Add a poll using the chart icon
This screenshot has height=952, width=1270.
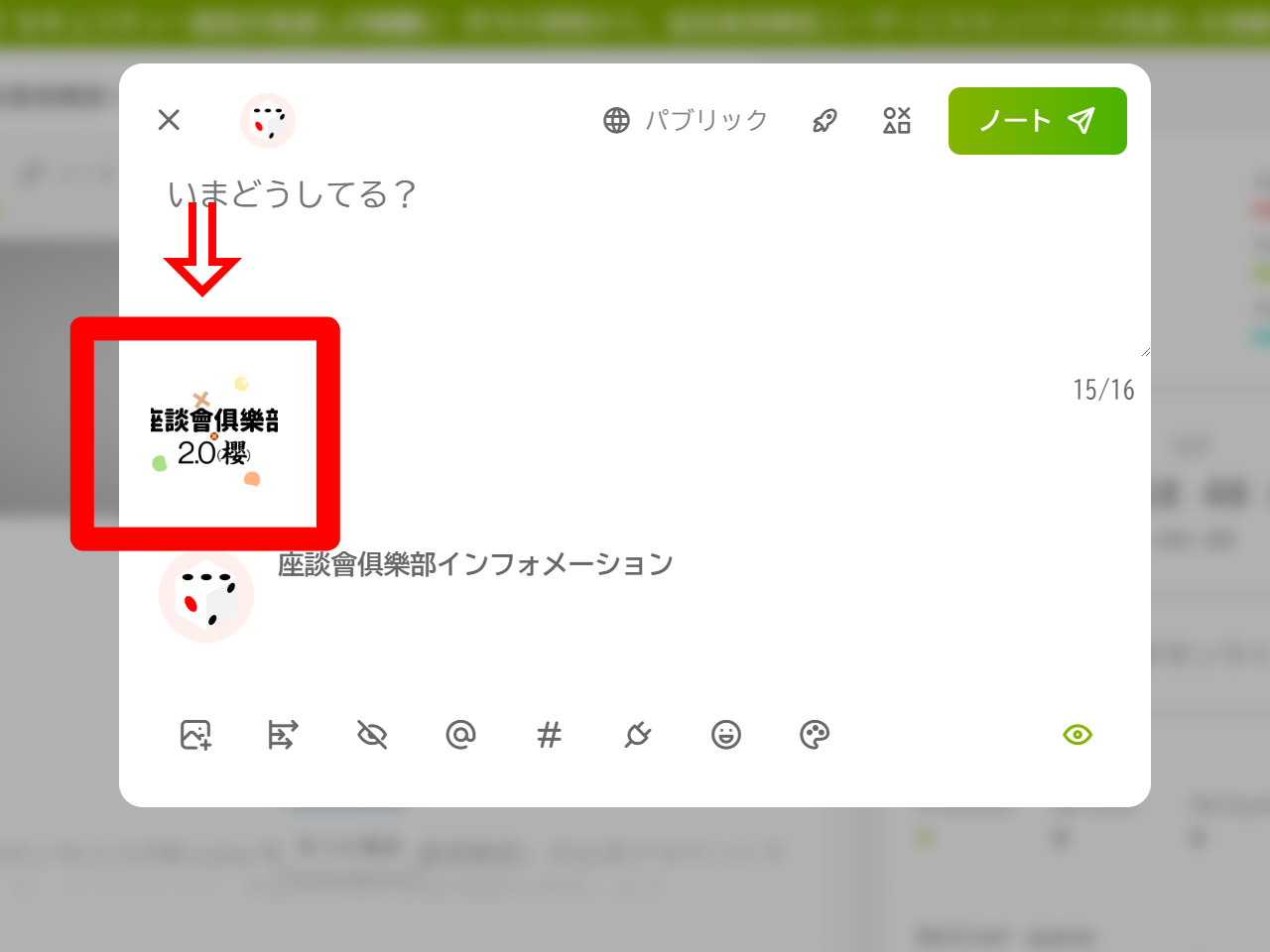[x=284, y=735]
